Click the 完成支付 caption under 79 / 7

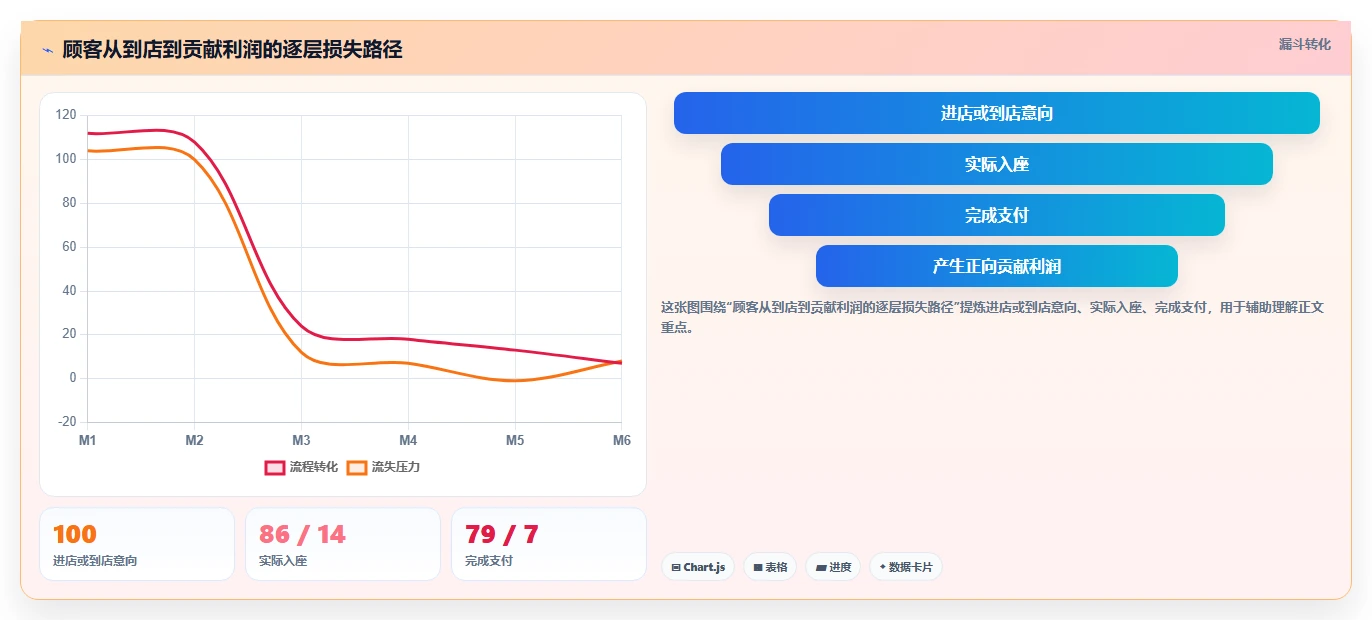point(489,561)
